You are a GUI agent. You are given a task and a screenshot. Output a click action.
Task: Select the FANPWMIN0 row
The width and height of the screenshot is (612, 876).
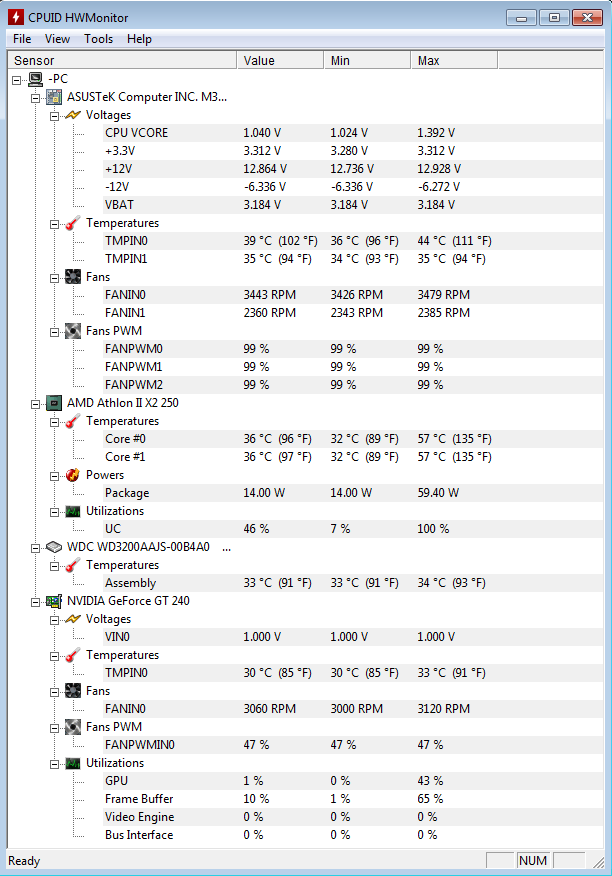pyautogui.click(x=353, y=745)
